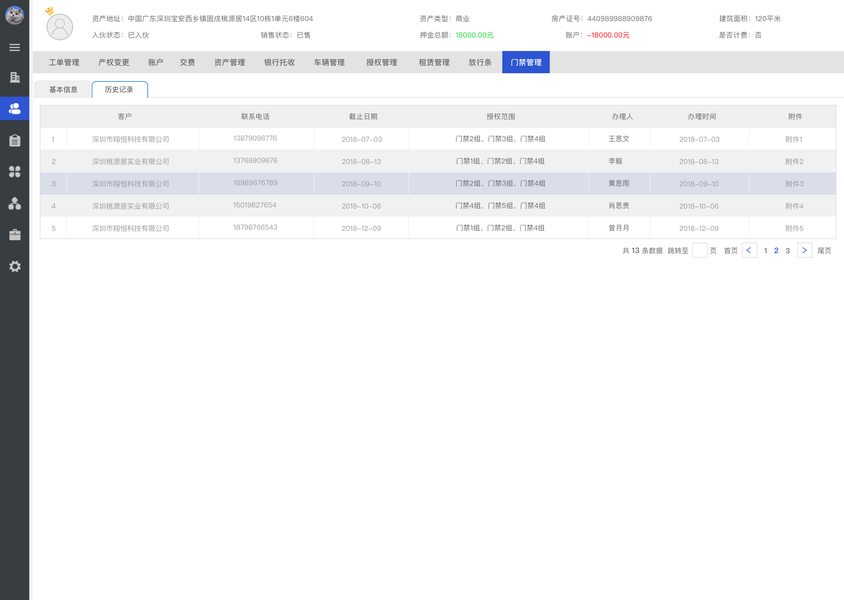The height and width of the screenshot is (600, 844).
Task: Select the highlighted users icon in the sidebar
Action: [x=15, y=108]
